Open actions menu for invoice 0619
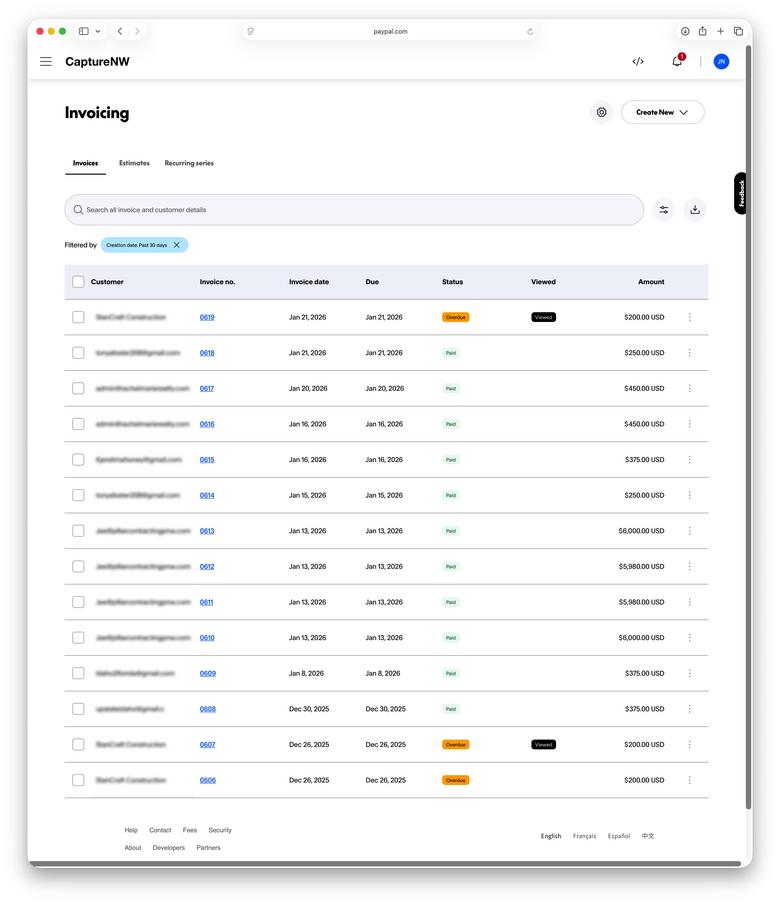The width and height of the screenshot is (780, 904). [689, 318]
